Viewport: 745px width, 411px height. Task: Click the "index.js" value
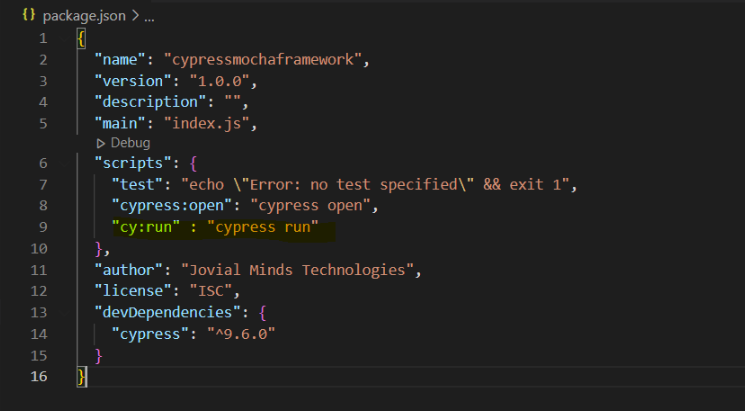coord(207,123)
